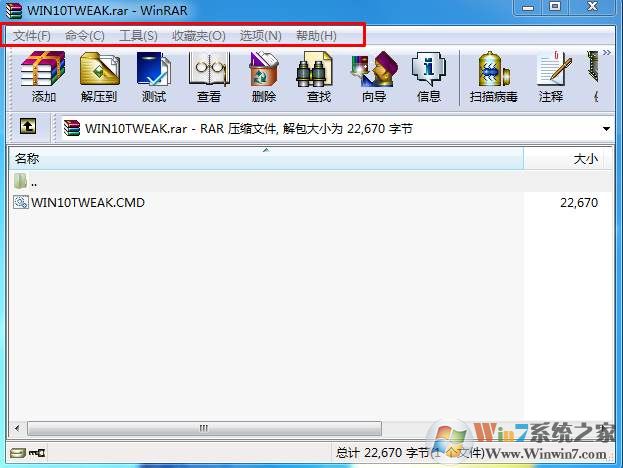Click the Scan Virus (扫描病毒) icon
Viewport: 623px width, 468px height.
click(x=493, y=77)
